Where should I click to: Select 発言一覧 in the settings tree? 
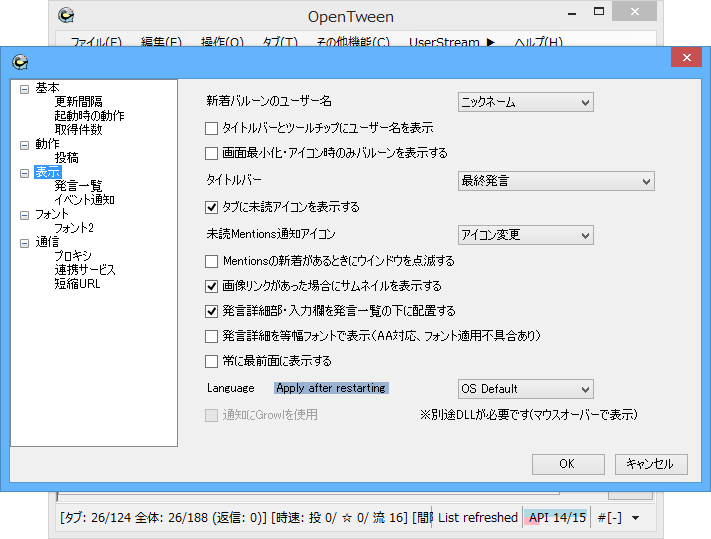78,186
